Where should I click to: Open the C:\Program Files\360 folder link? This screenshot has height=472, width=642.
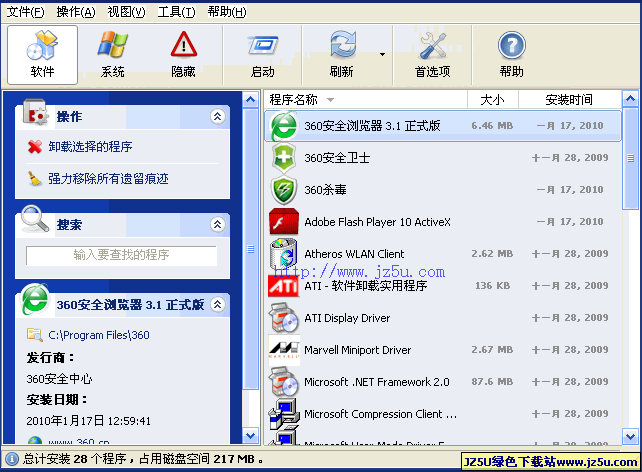tap(99, 335)
